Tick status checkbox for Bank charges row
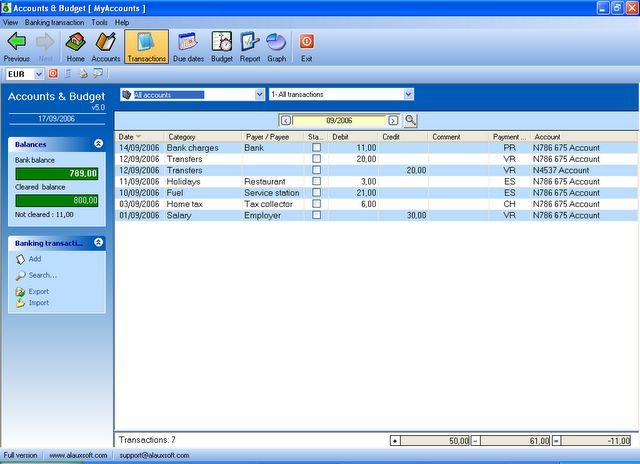This screenshot has width=640, height=464. 316,148
